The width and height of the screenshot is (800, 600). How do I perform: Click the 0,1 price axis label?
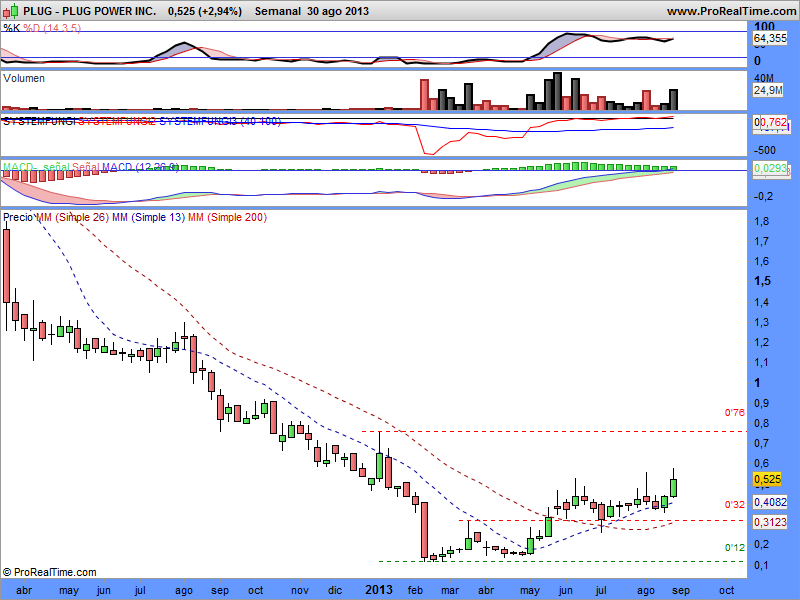(762, 565)
